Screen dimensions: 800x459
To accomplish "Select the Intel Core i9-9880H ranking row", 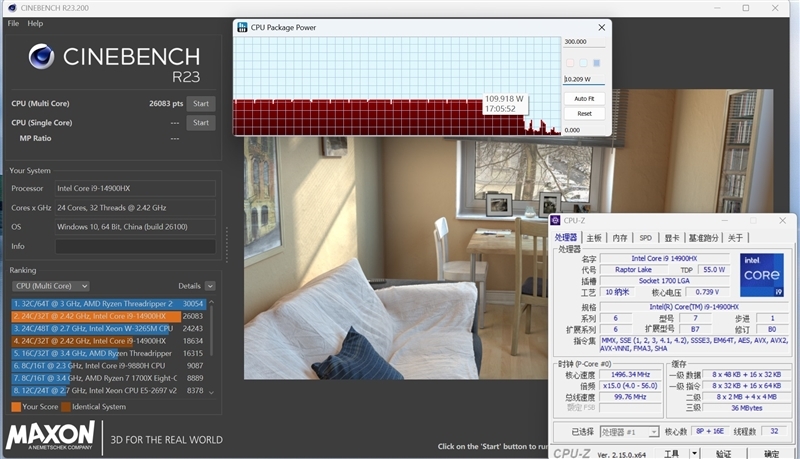I will (x=108, y=366).
